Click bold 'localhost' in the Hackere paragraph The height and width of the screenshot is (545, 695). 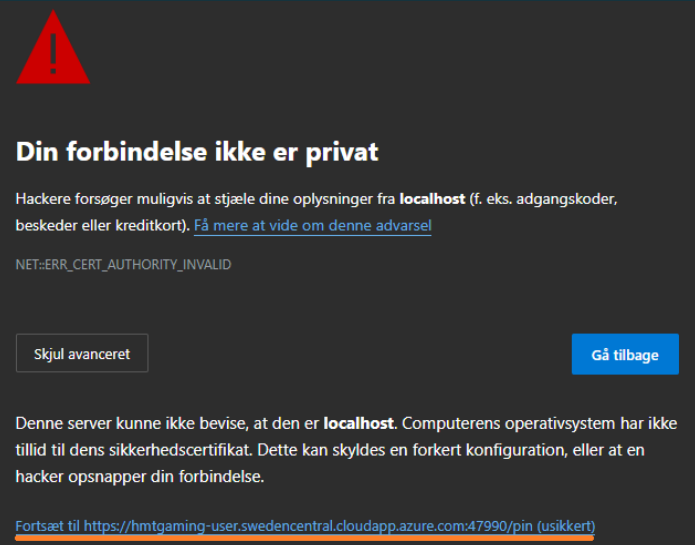tap(432, 199)
